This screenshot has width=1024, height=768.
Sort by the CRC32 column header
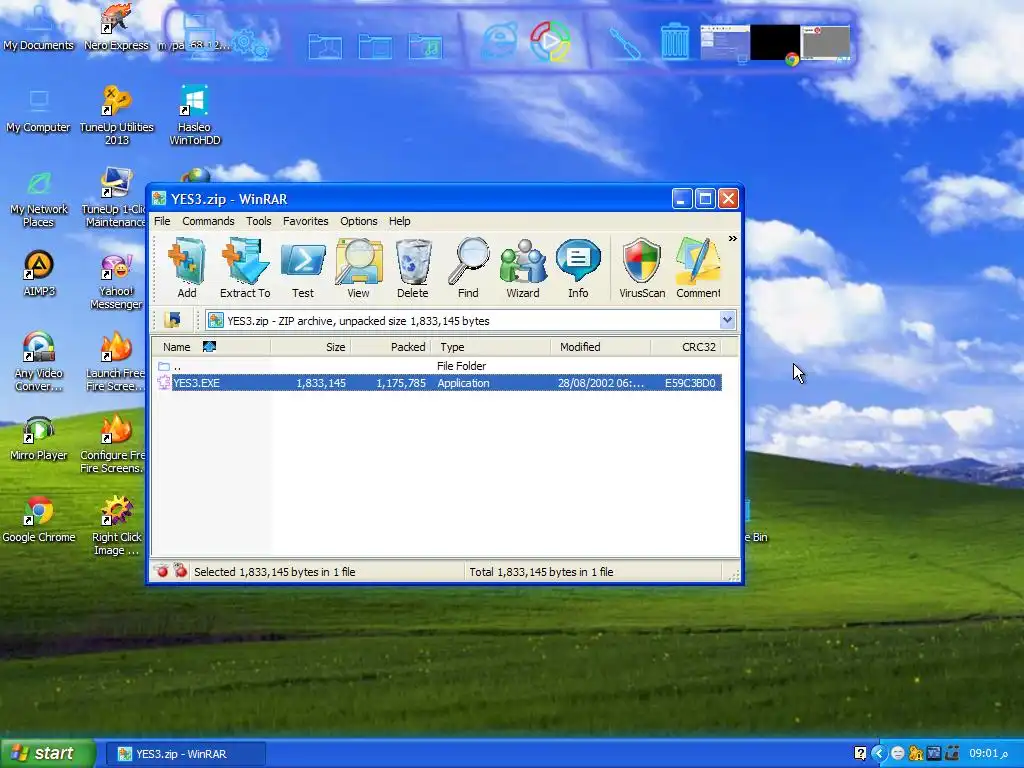point(686,347)
